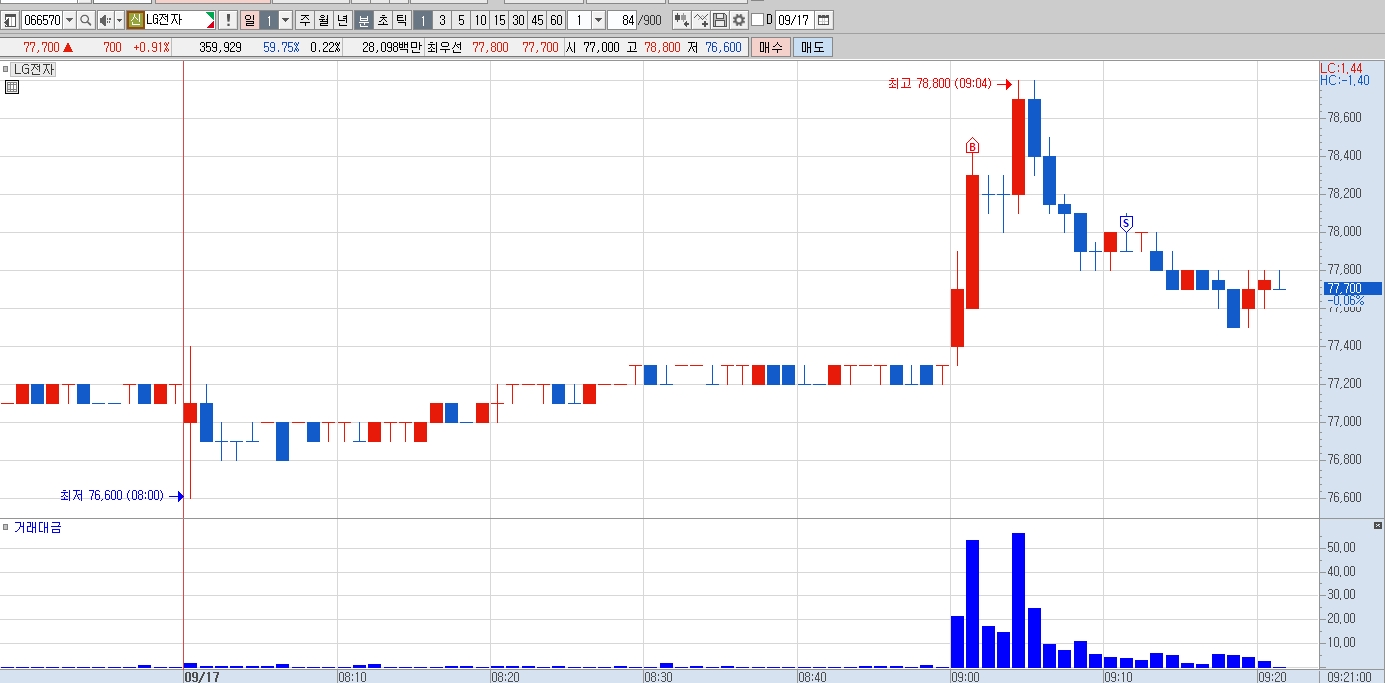Select the 15 minute interval tab
Viewport: 1385px width, 683px height.
[499, 20]
